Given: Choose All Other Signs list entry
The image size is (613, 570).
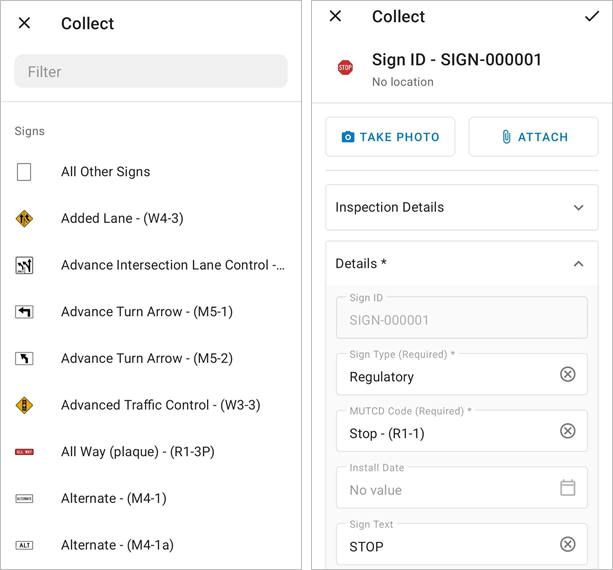Looking at the screenshot, I should [151, 172].
